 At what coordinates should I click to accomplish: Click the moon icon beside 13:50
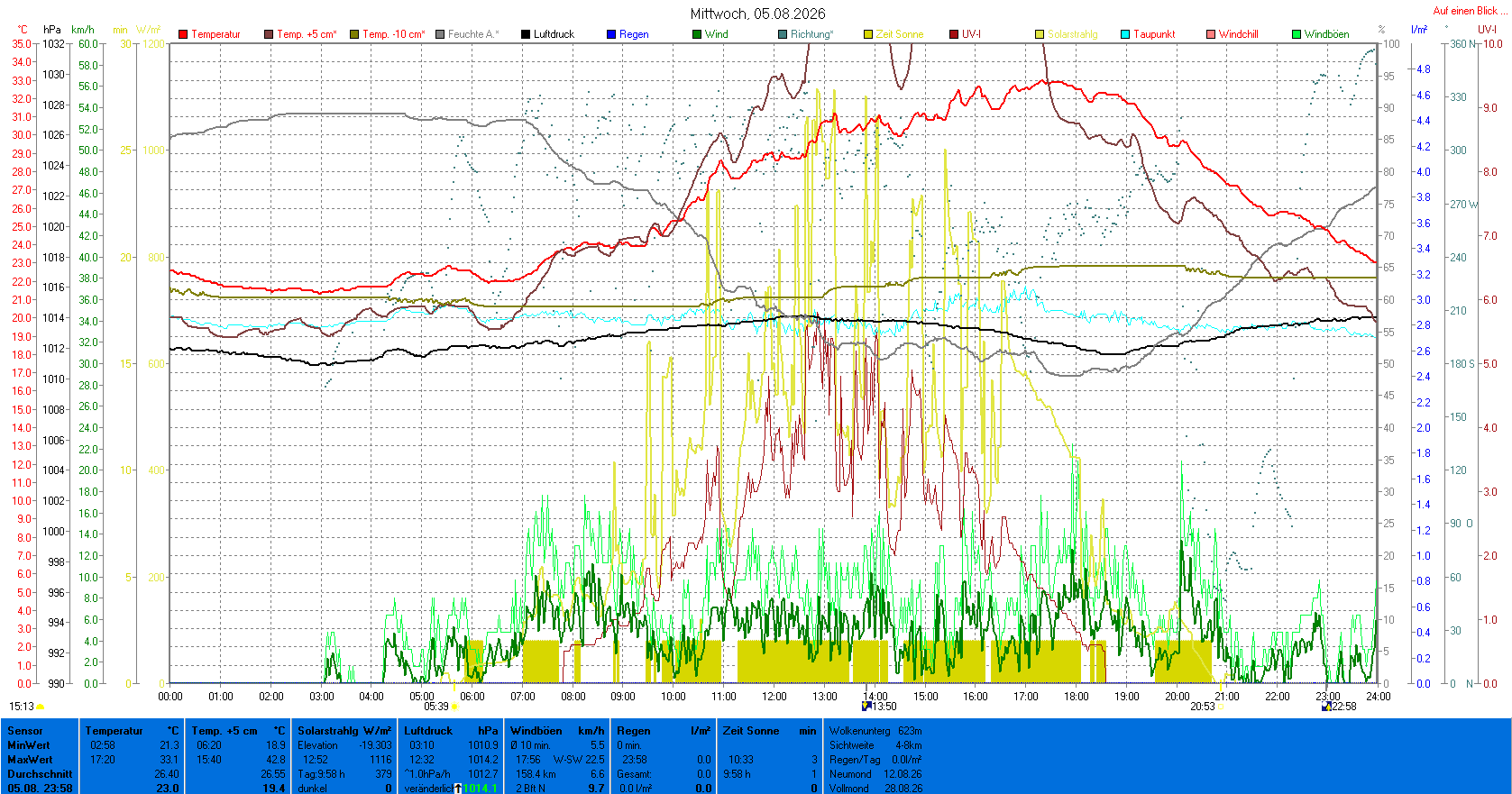866,707
